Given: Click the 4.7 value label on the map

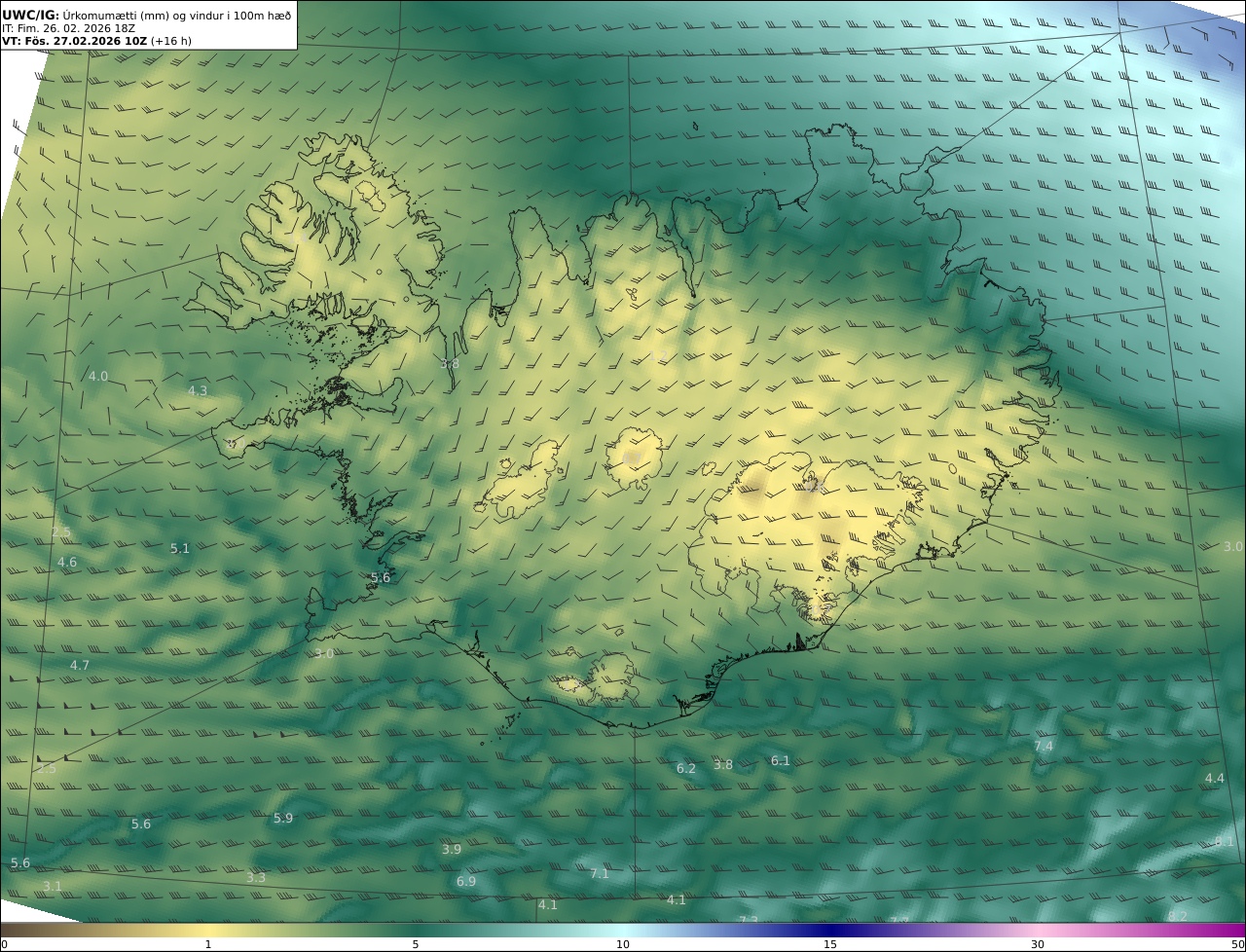Looking at the screenshot, I should pos(80,665).
